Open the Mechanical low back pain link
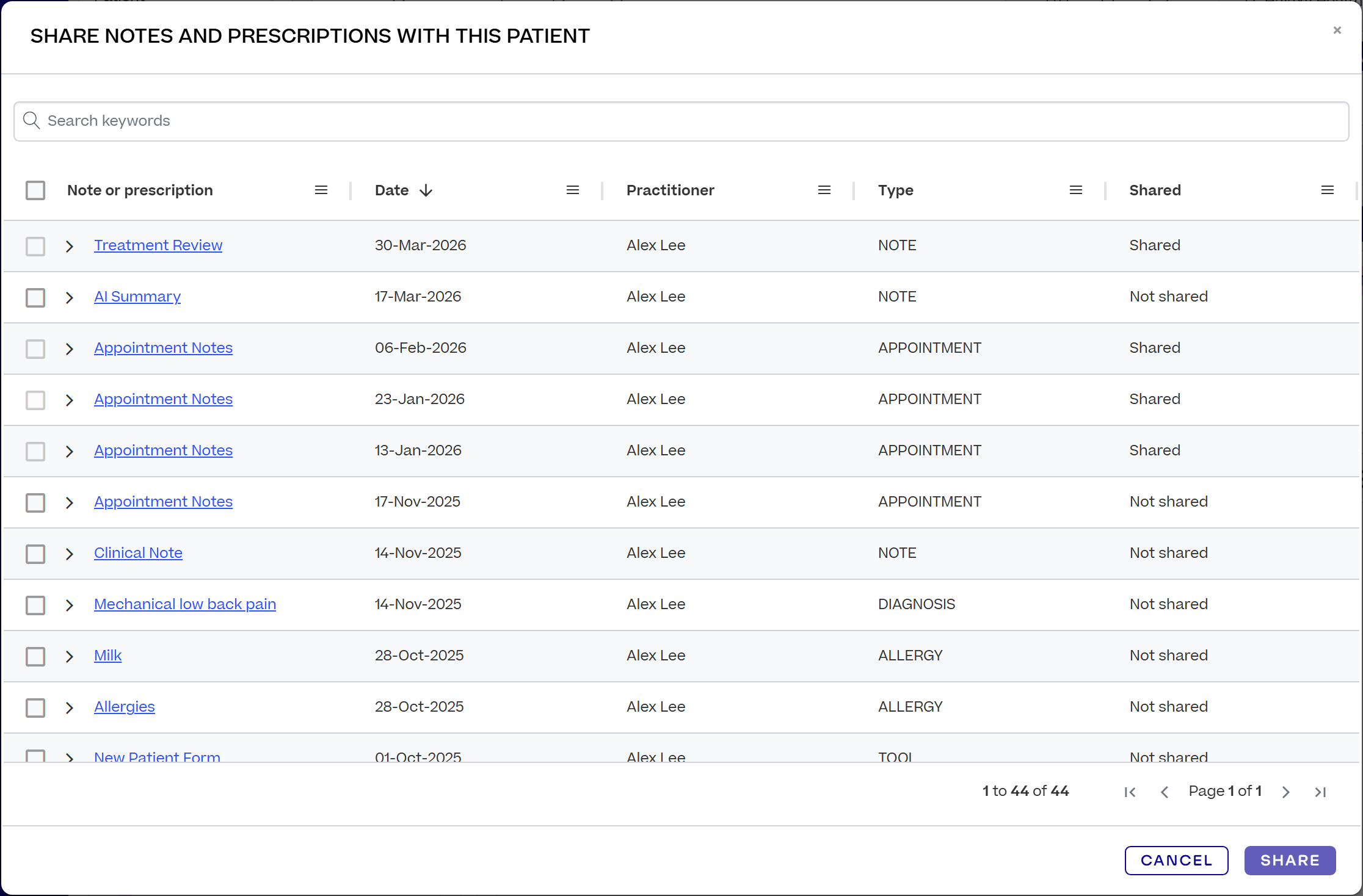 185,604
